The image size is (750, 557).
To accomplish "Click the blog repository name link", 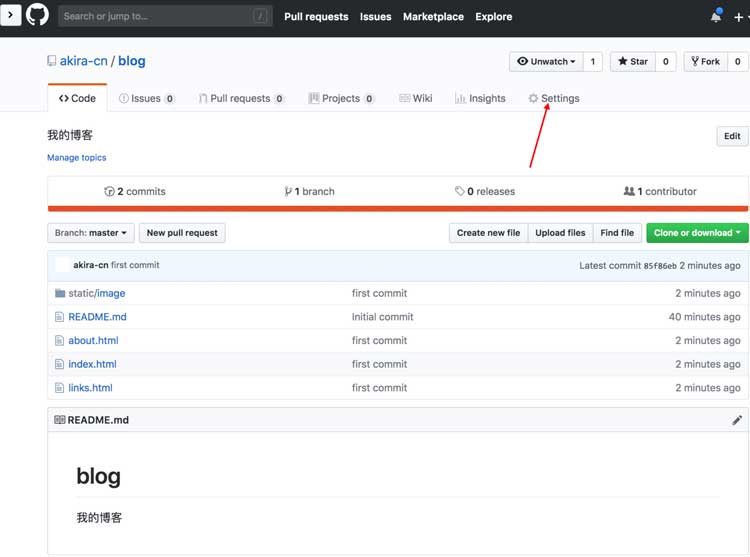I will coord(132,61).
